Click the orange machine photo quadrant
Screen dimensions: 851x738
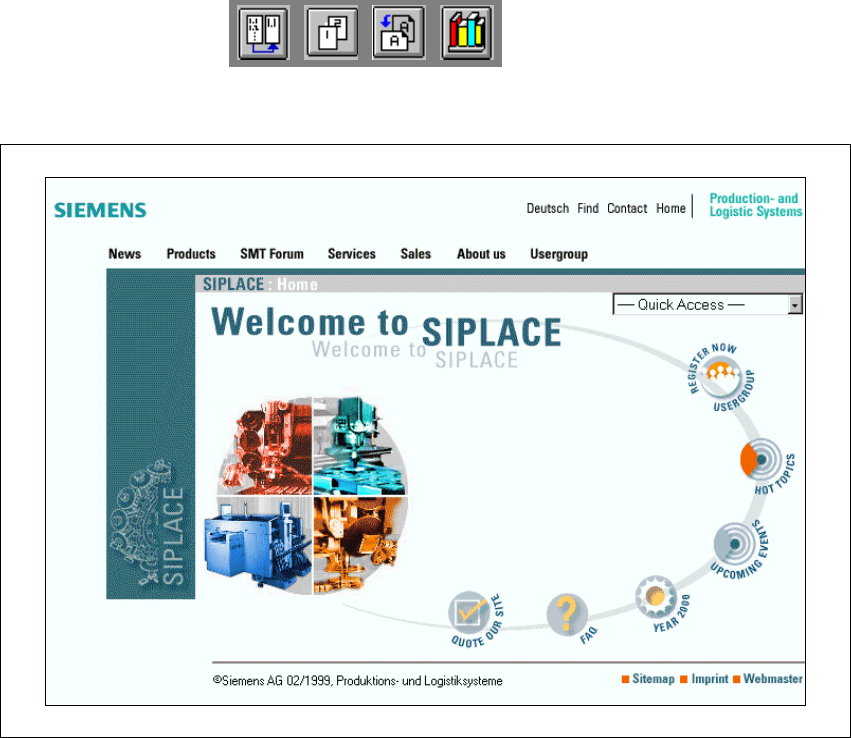[359, 544]
